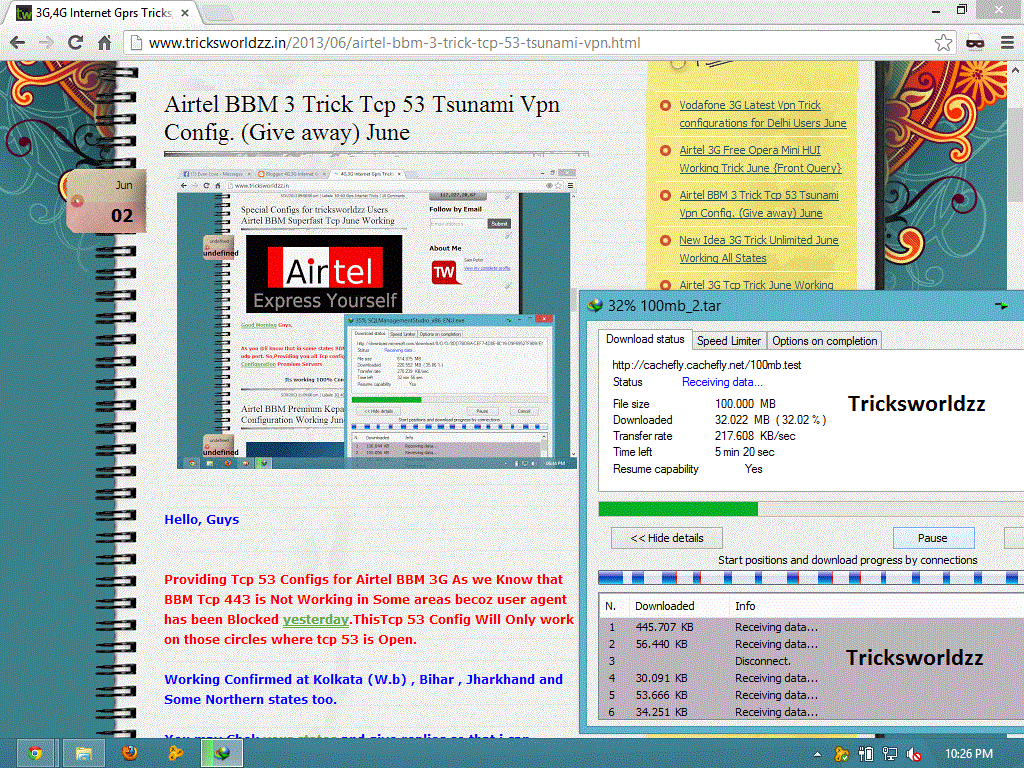The image size is (1024, 768).
Task: Minimize the Chrome window
Action: point(935,11)
